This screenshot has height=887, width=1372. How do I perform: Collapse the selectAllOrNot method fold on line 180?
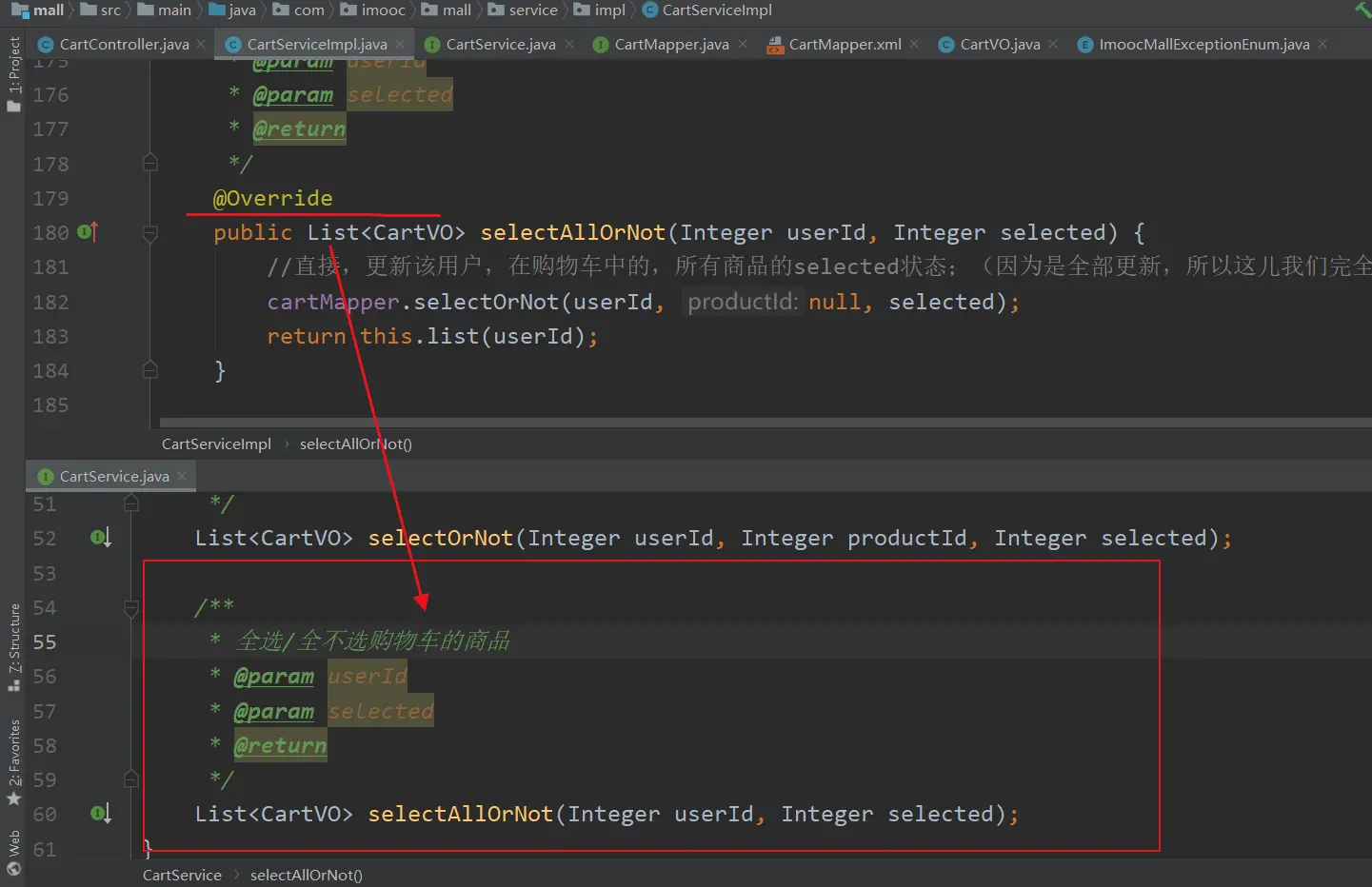point(150,233)
